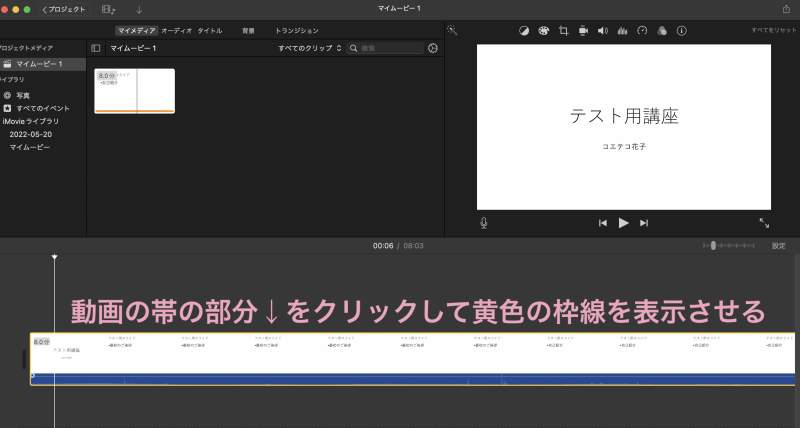Switch to トランジション tab
Viewport: 800px width, 428px height.
pos(297,31)
